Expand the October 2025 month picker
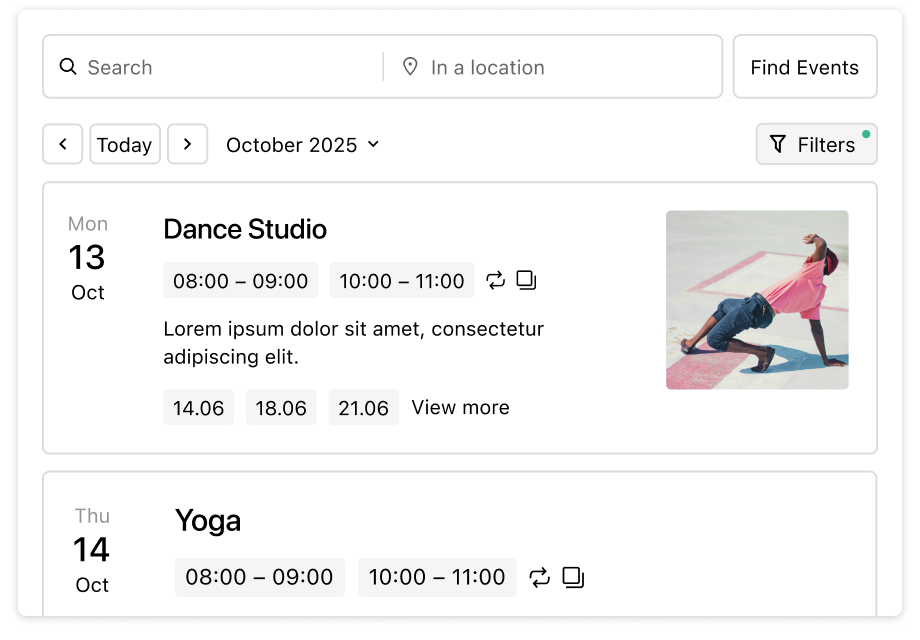Viewport: 920px width, 640px height. [x=302, y=145]
